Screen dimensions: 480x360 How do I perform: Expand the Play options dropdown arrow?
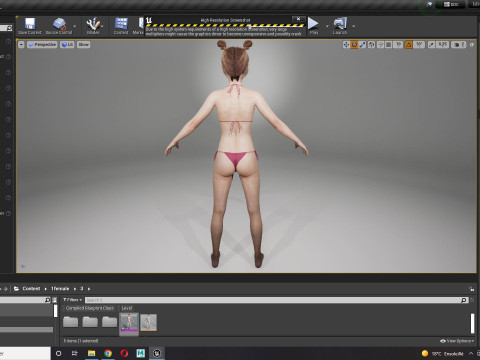pos(327,26)
